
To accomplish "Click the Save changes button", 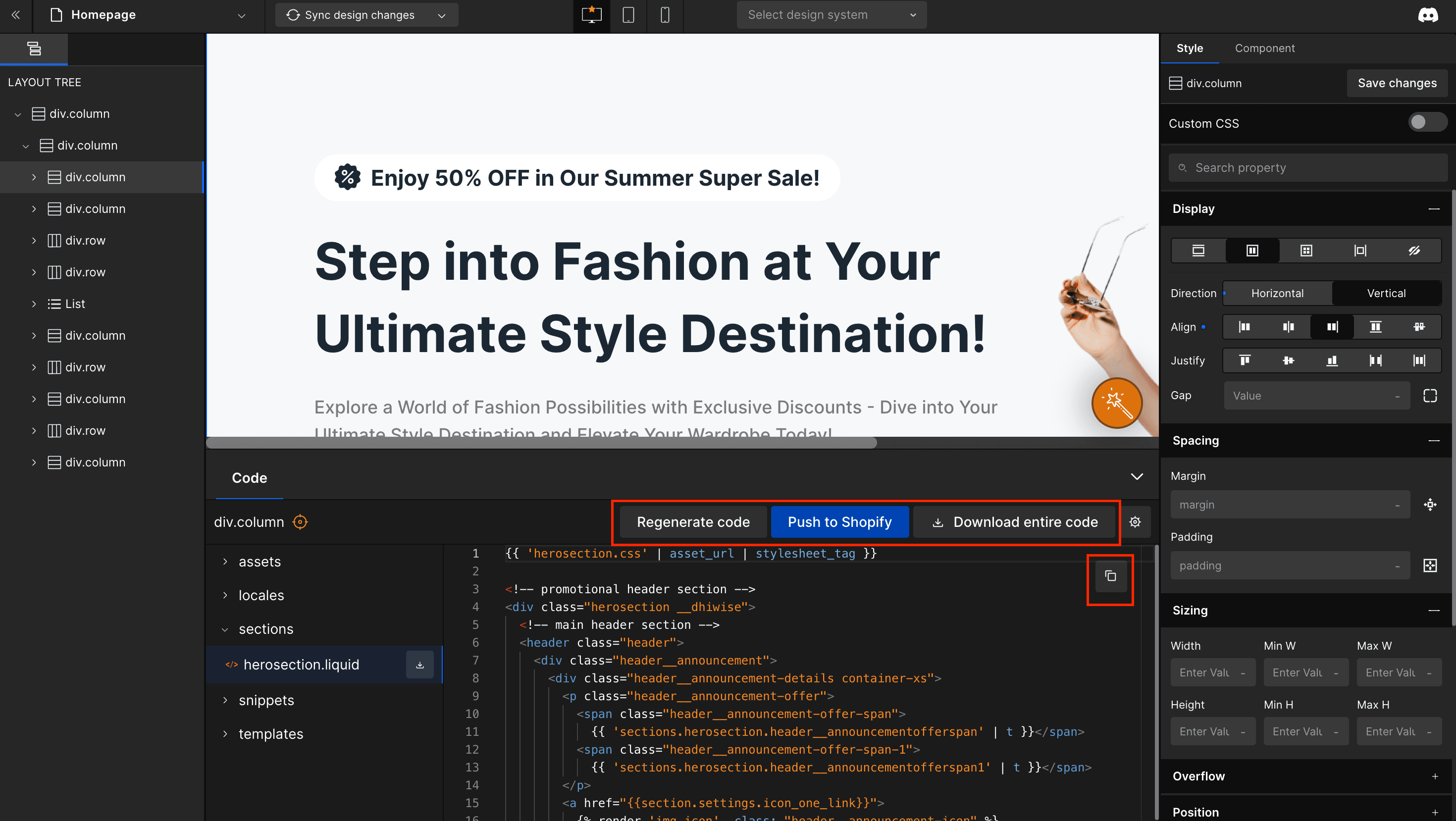I will 1397,83.
